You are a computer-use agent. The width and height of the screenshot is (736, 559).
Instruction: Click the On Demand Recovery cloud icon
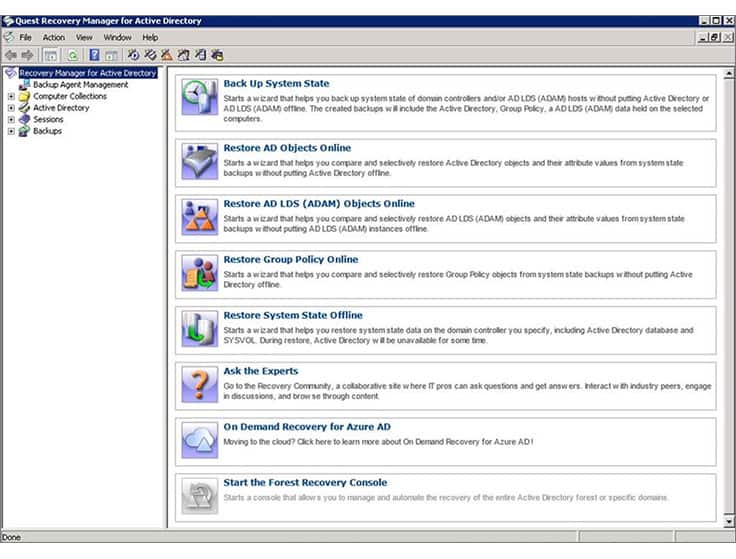coord(199,440)
